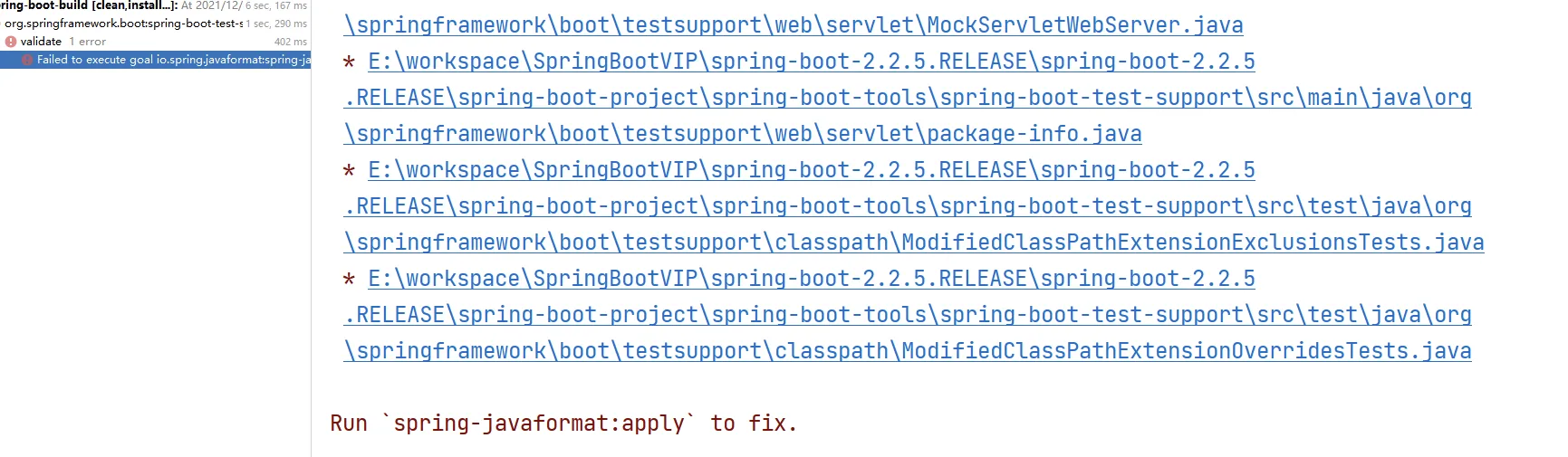The image size is (1568, 457).
Task: Click the src\test\java\org line above OverridesTests.java
Action: pos(908,315)
